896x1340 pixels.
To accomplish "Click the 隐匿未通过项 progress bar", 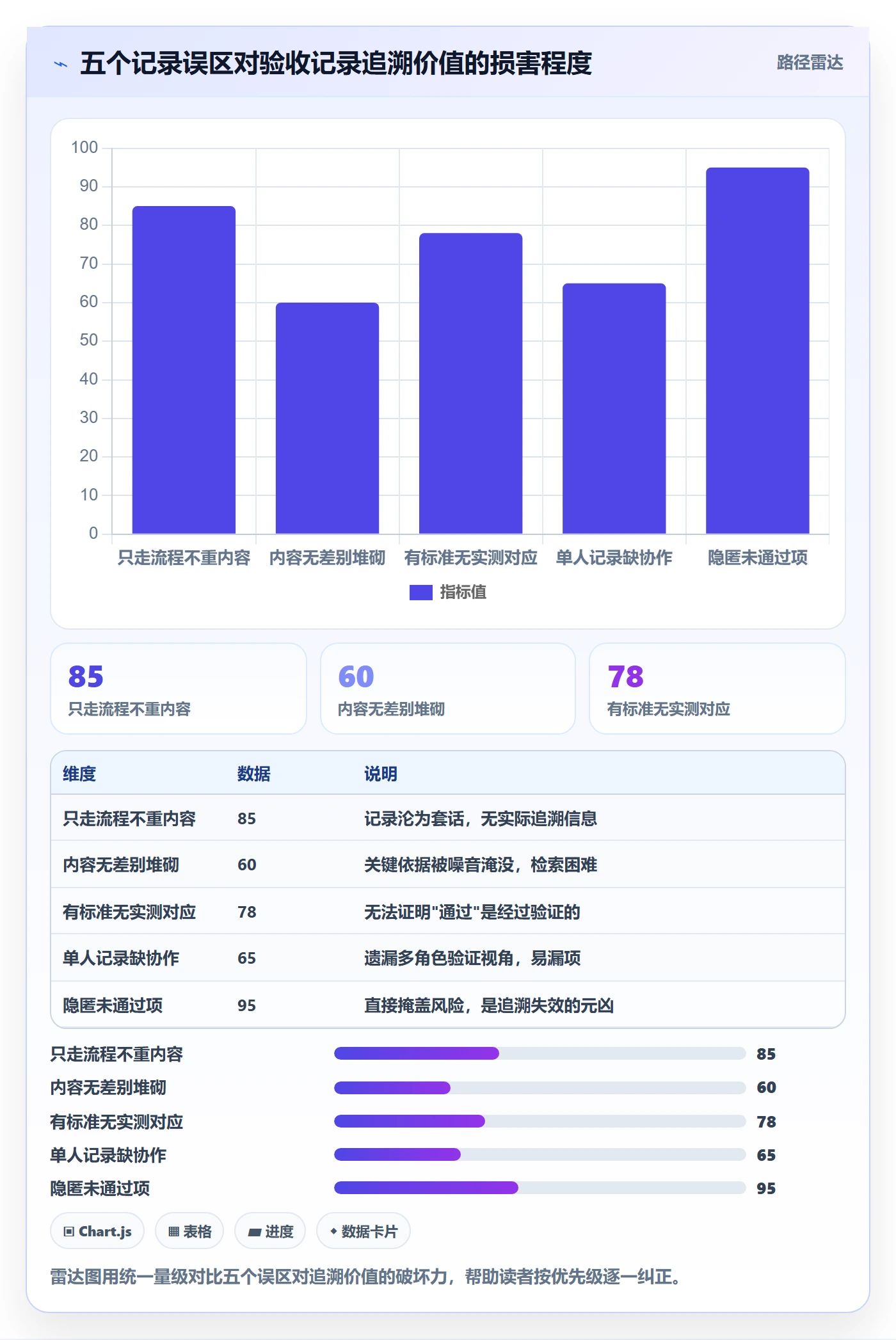I will [x=540, y=1188].
